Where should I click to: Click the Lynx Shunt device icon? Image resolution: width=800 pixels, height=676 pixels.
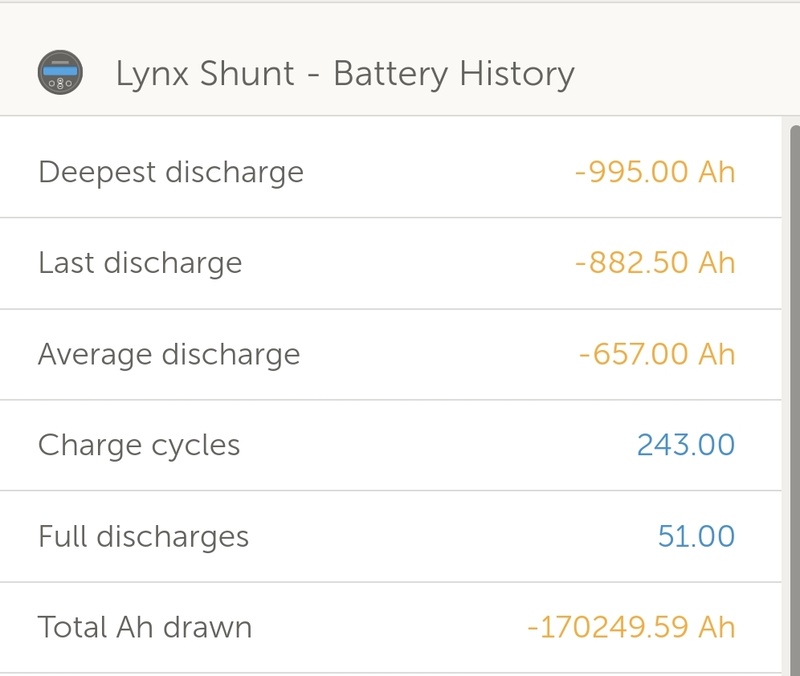point(60,74)
